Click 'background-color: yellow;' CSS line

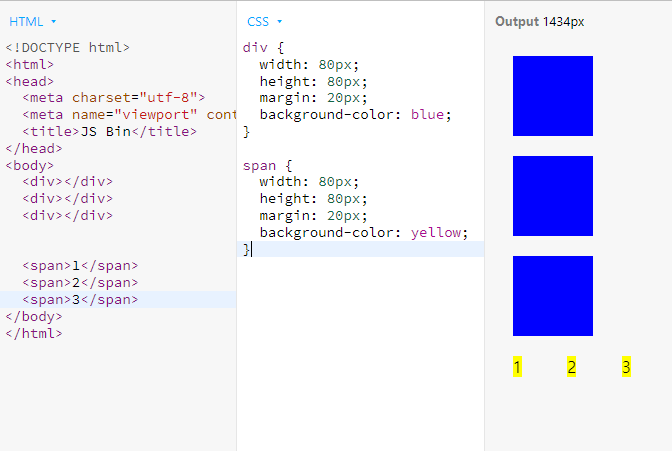pos(364,232)
